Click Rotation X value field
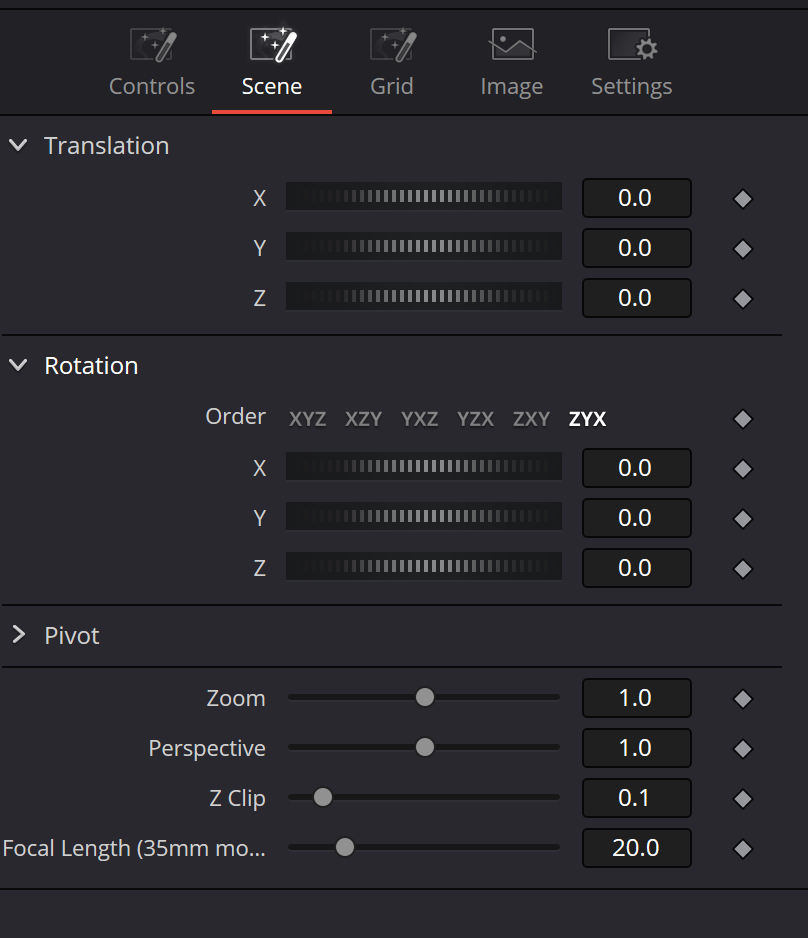The image size is (808, 938). coord(636,468)
